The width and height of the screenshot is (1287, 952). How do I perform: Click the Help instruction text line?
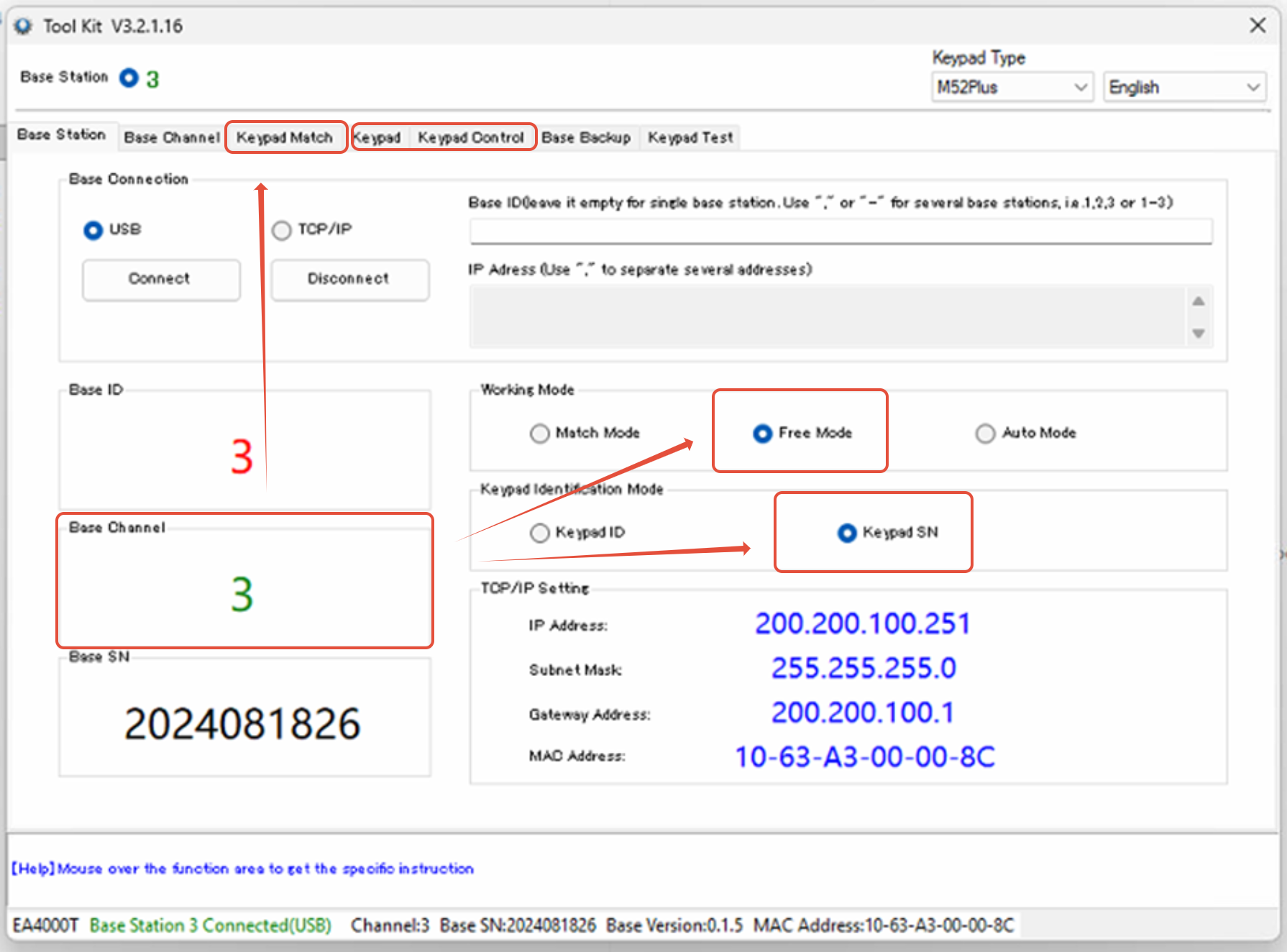(243, 869)
